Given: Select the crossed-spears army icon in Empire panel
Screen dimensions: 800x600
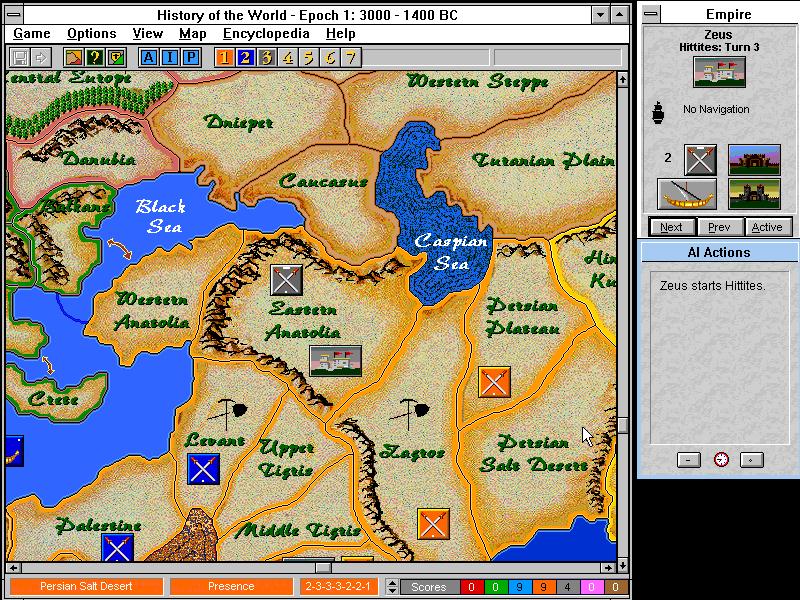Looking at the screenshot, I should click(x=701, y=160).
